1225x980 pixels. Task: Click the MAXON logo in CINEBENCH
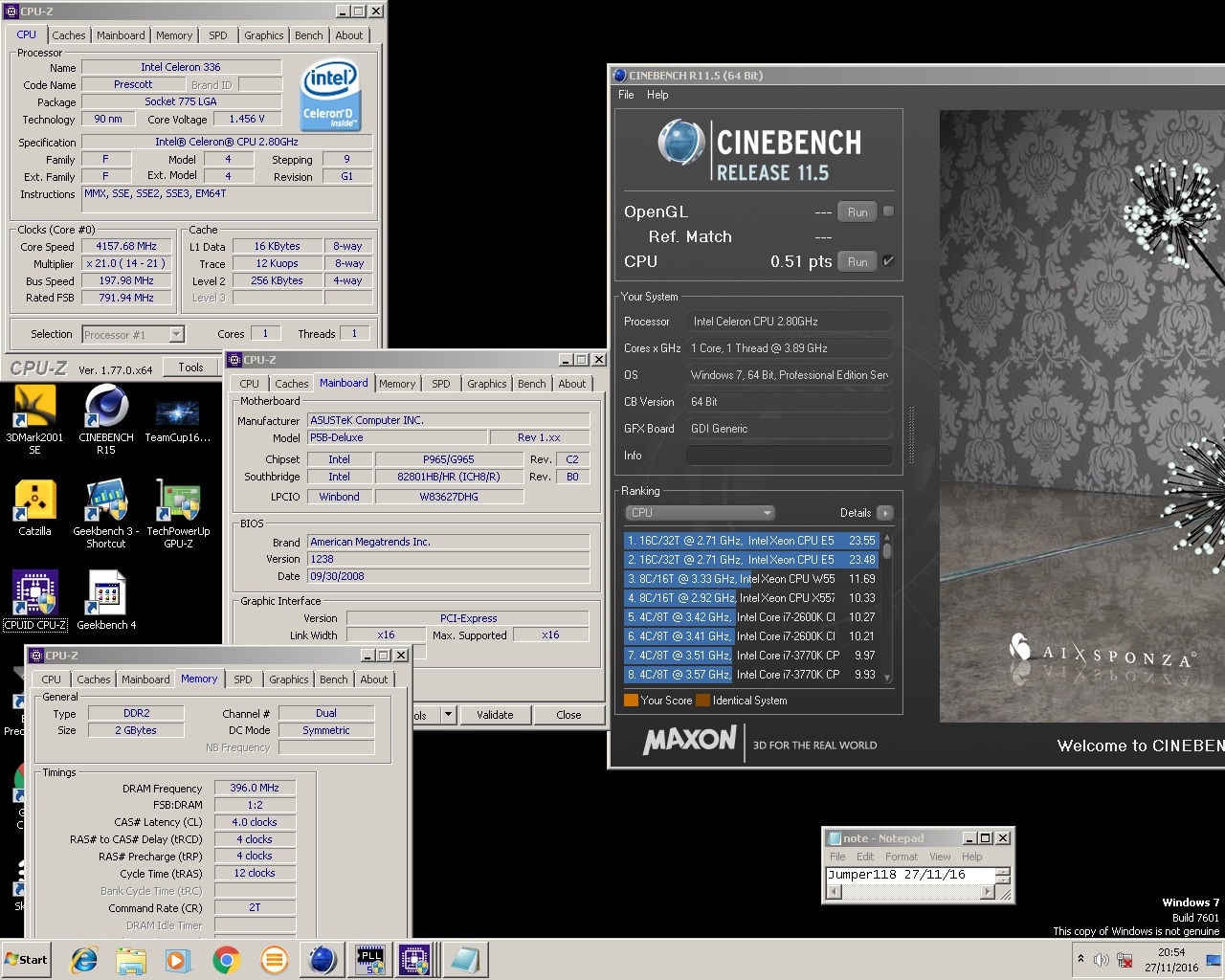(690, 740)
